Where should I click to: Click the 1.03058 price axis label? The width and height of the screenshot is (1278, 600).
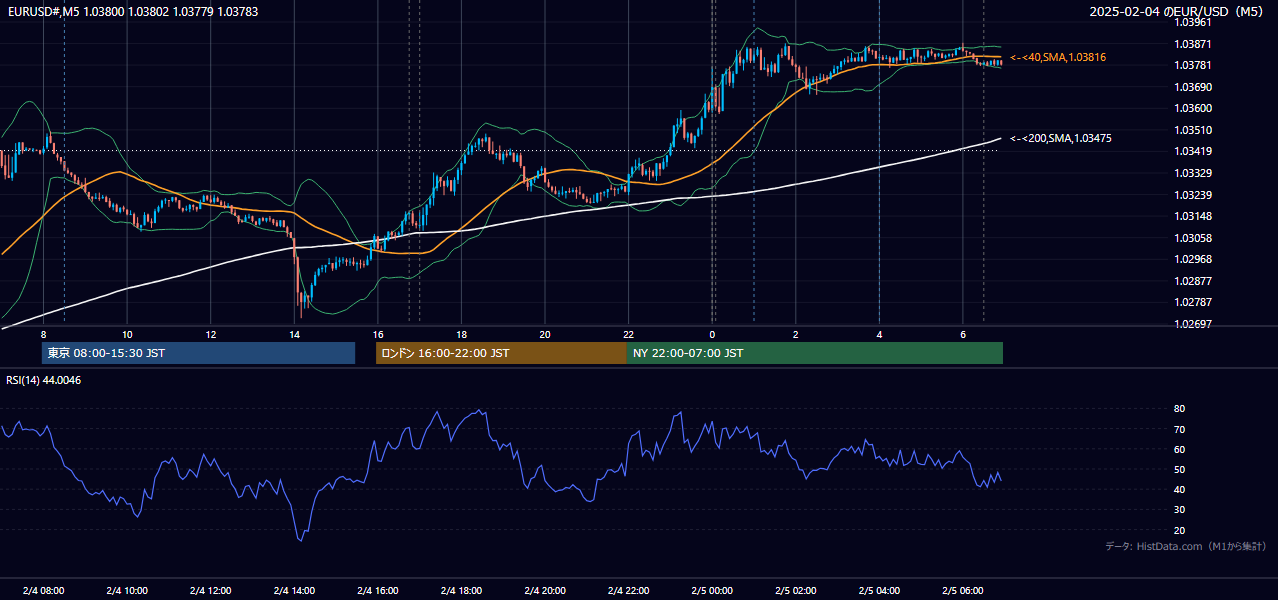pos(1192,238)
